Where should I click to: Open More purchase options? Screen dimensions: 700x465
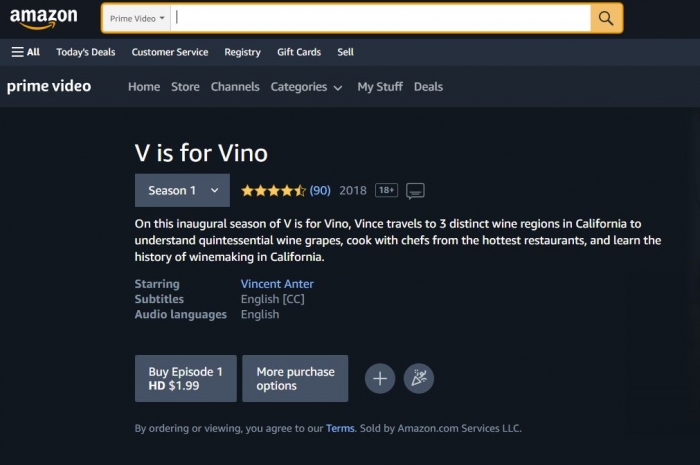[295, 378]
